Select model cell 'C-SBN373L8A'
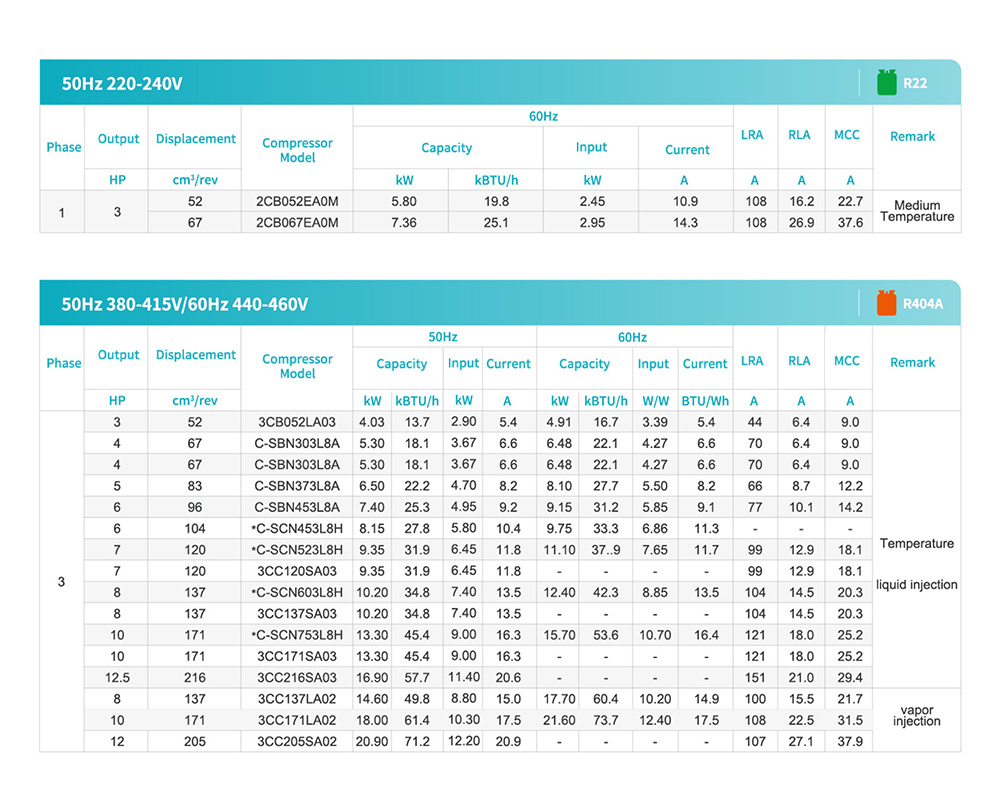Viewport: 1000px width, 802px height. click(297, 486)
